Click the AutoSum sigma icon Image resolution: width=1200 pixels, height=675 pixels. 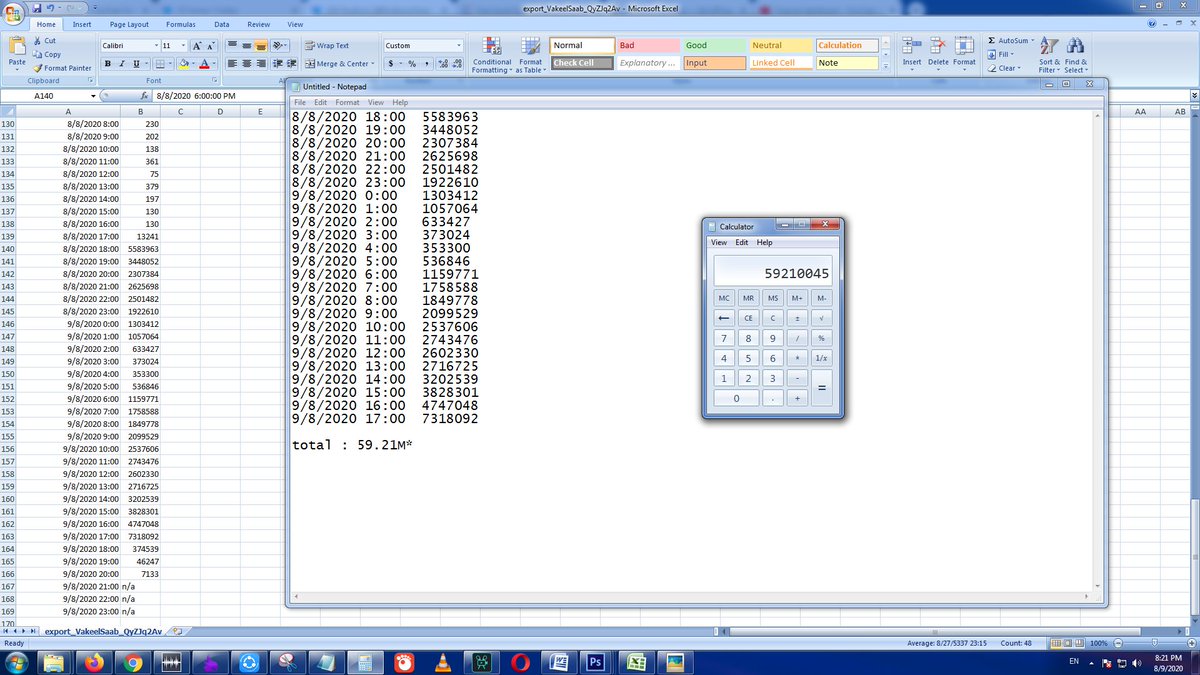(x=990, y=40)
